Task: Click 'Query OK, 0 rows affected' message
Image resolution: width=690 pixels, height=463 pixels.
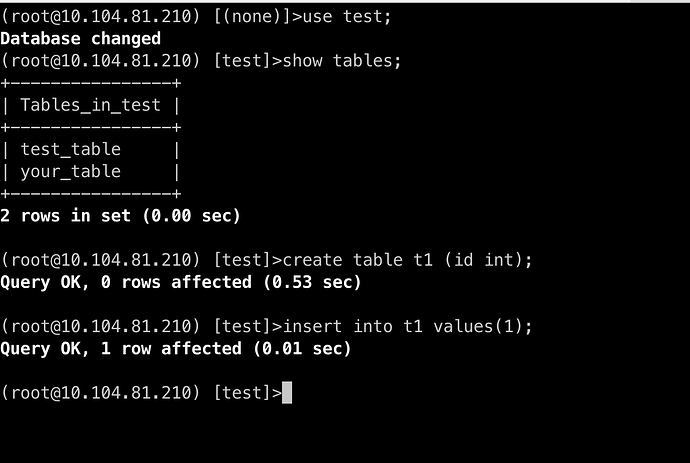Action: click(126, 282)
